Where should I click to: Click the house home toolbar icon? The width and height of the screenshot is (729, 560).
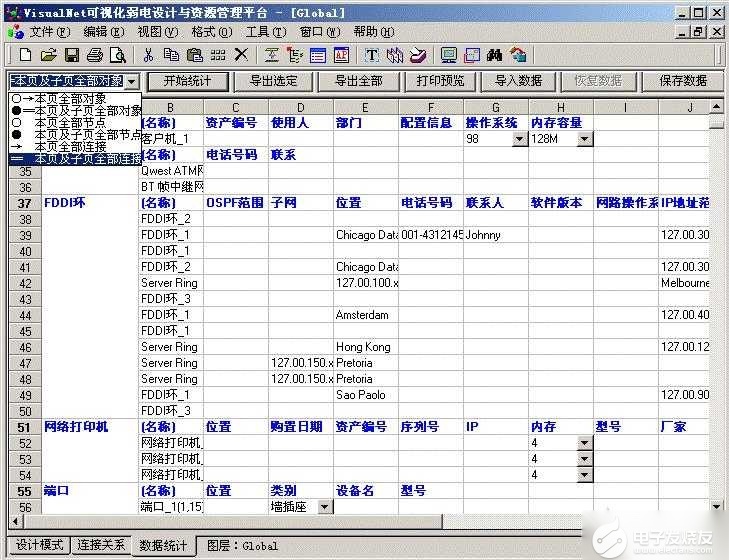coord(518,55)
